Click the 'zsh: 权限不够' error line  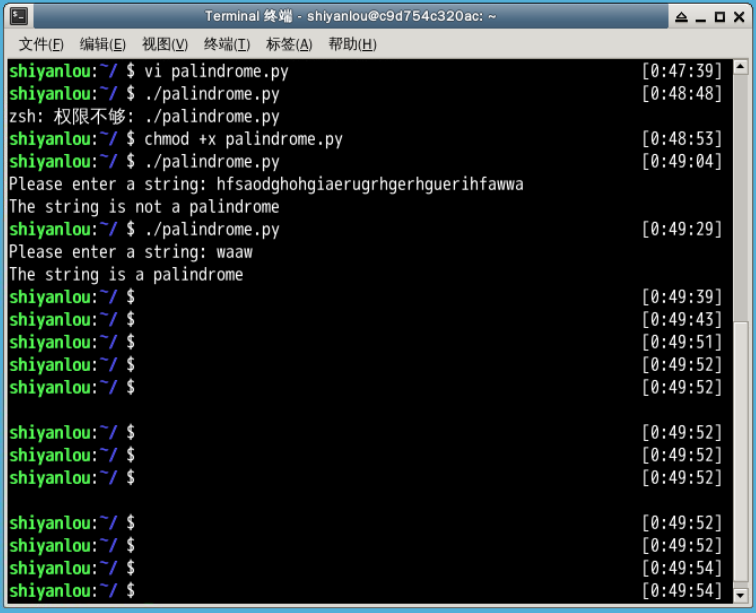[144, 117]
